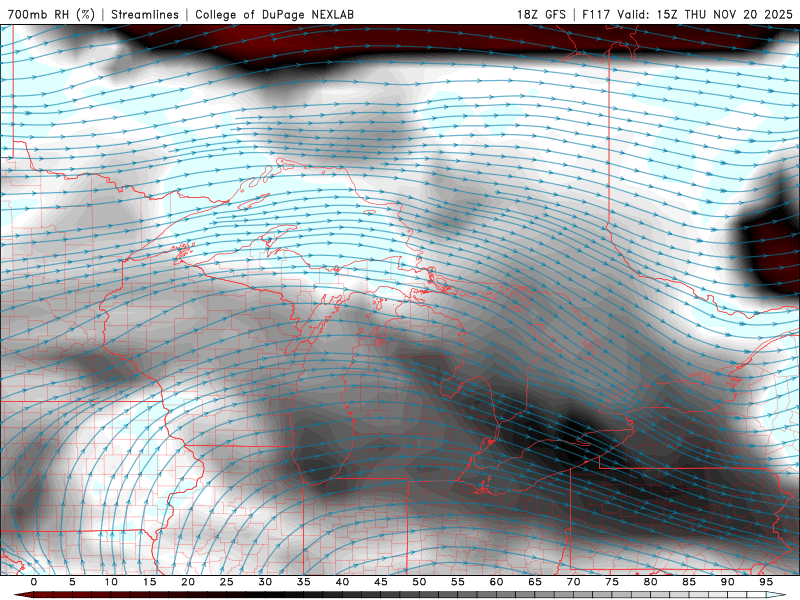Viewport: 800px width, 600px height.
Task: Select the "35" scale label
Action: pyautogui.click(x=304, y=582)
